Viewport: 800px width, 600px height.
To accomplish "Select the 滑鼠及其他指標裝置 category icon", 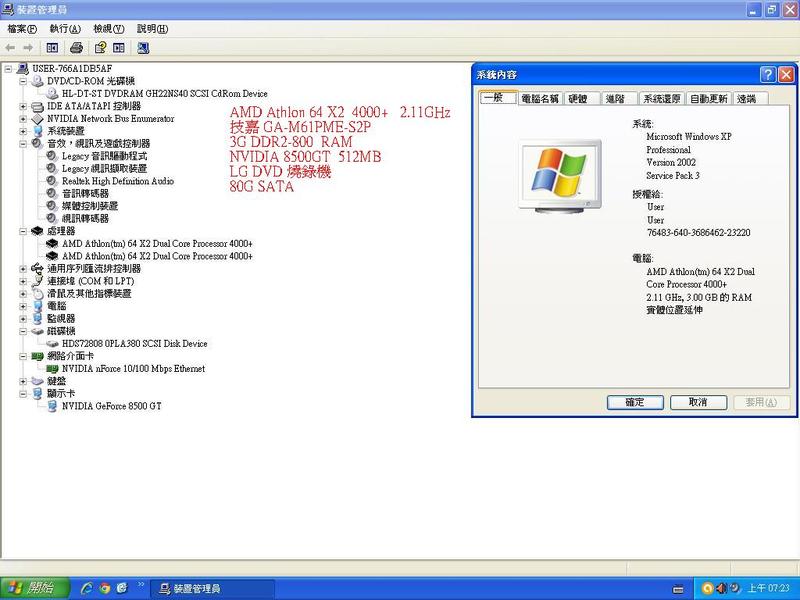I will [x=37, y=293].
